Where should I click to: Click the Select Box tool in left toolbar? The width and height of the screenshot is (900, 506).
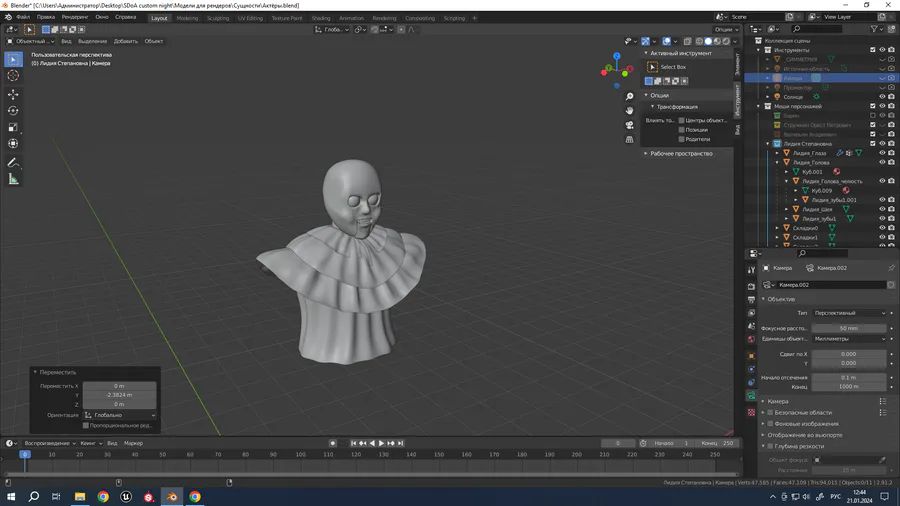pos(13,59)
